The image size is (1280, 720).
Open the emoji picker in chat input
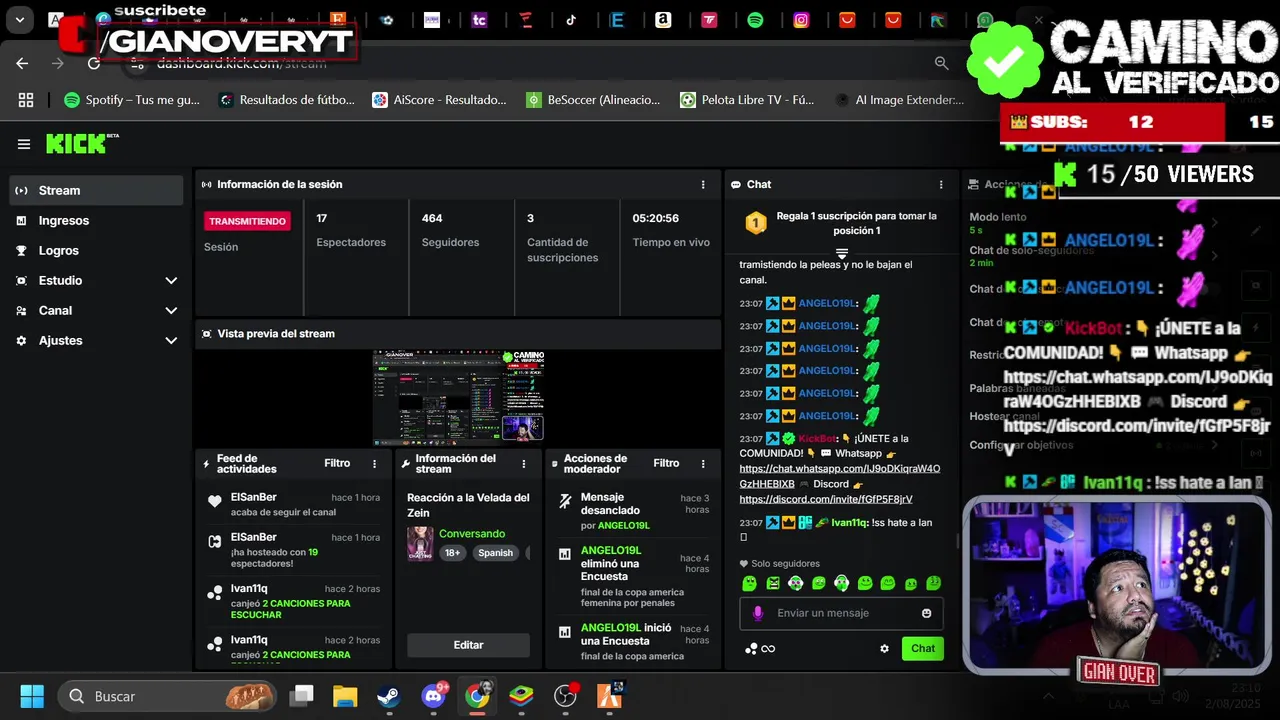click(x=927, y=613)
